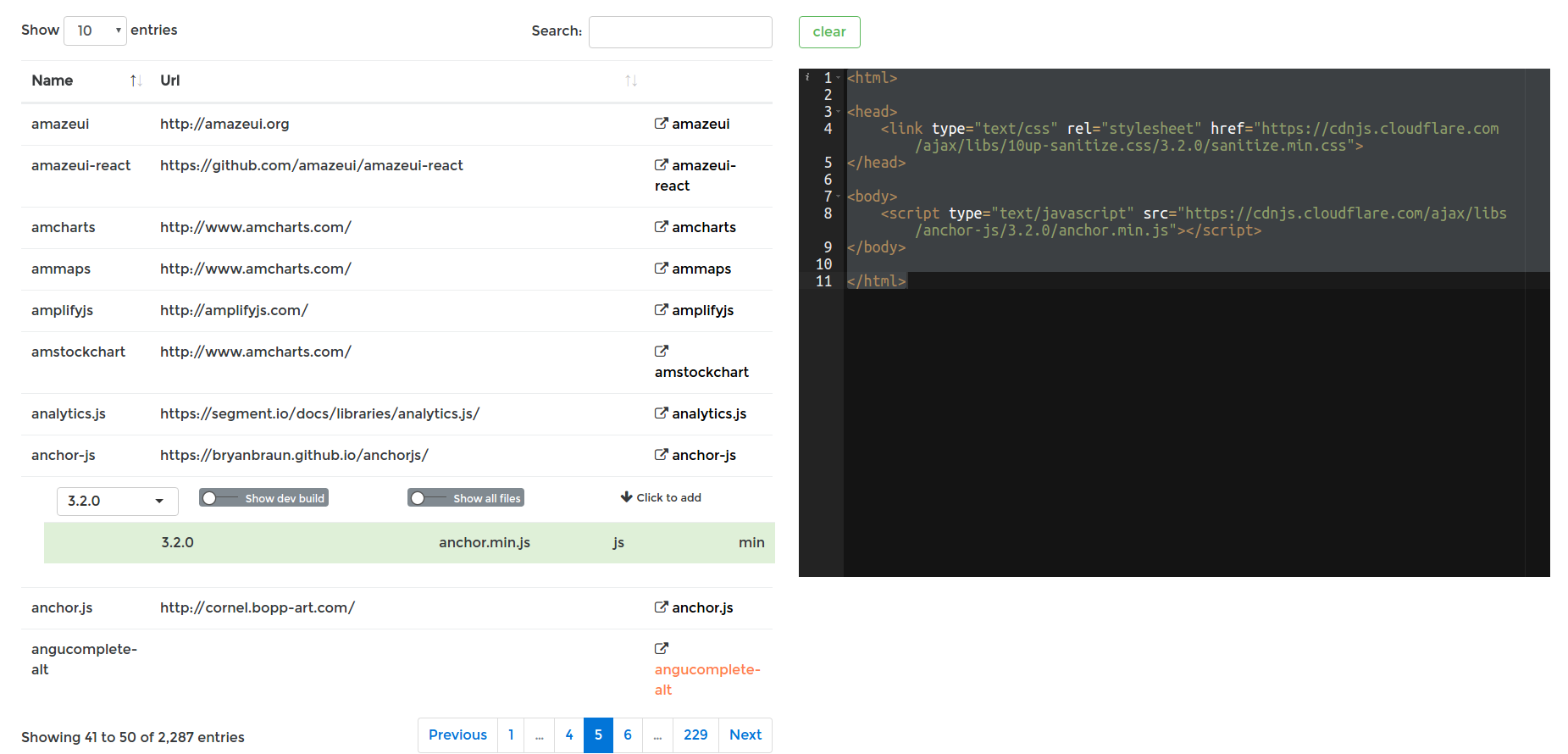The height and width of the screenshot is (754, 1568).
Task: Click external link icon beside ammaps
Action: click(661, 269)
